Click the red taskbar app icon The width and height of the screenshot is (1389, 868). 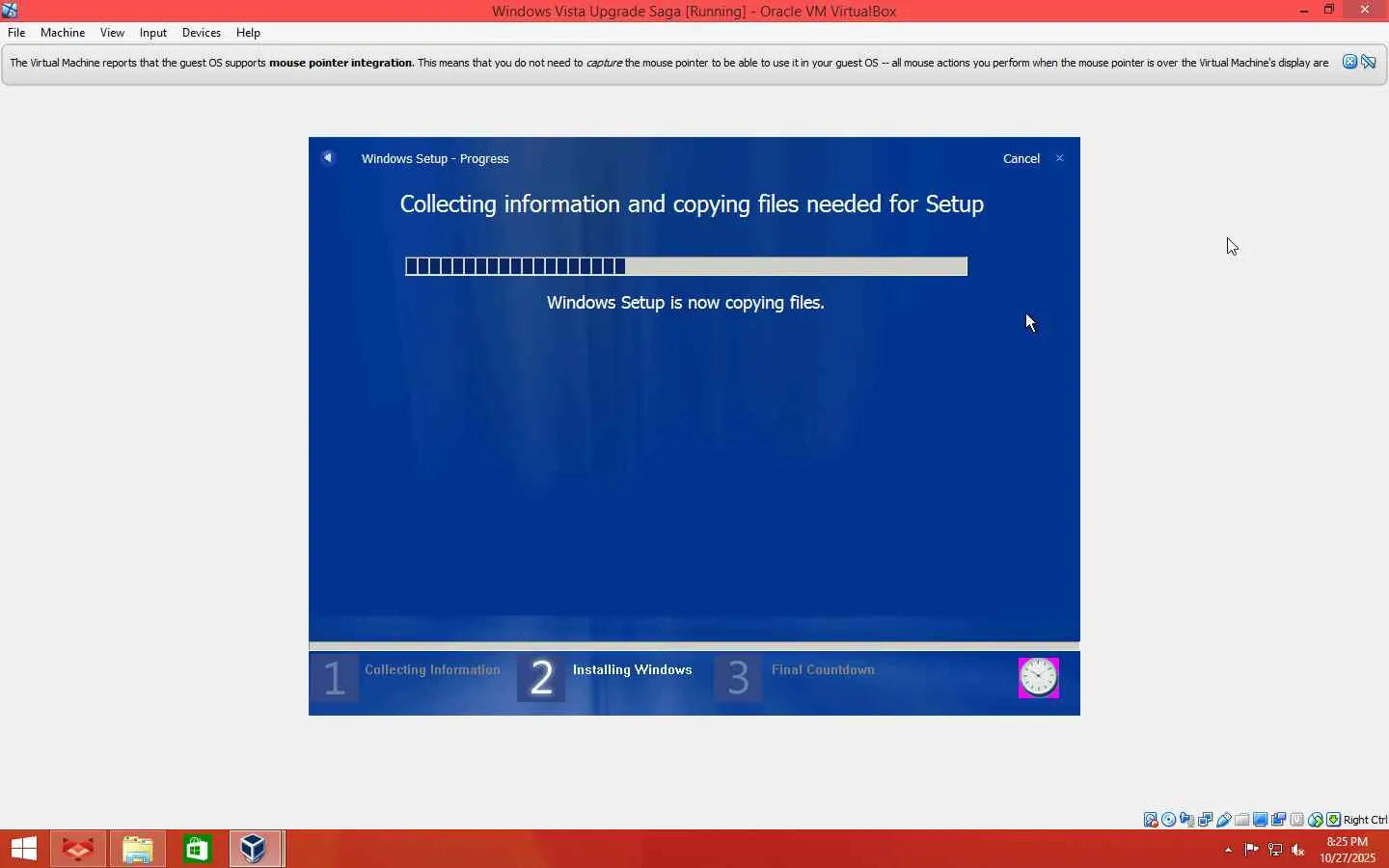tap(78, 849)
